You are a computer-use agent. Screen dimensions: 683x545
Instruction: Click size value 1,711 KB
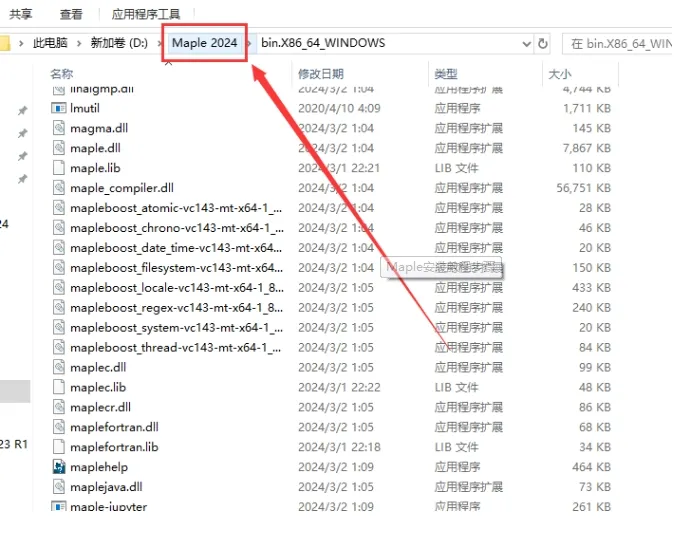pos(587,108)
